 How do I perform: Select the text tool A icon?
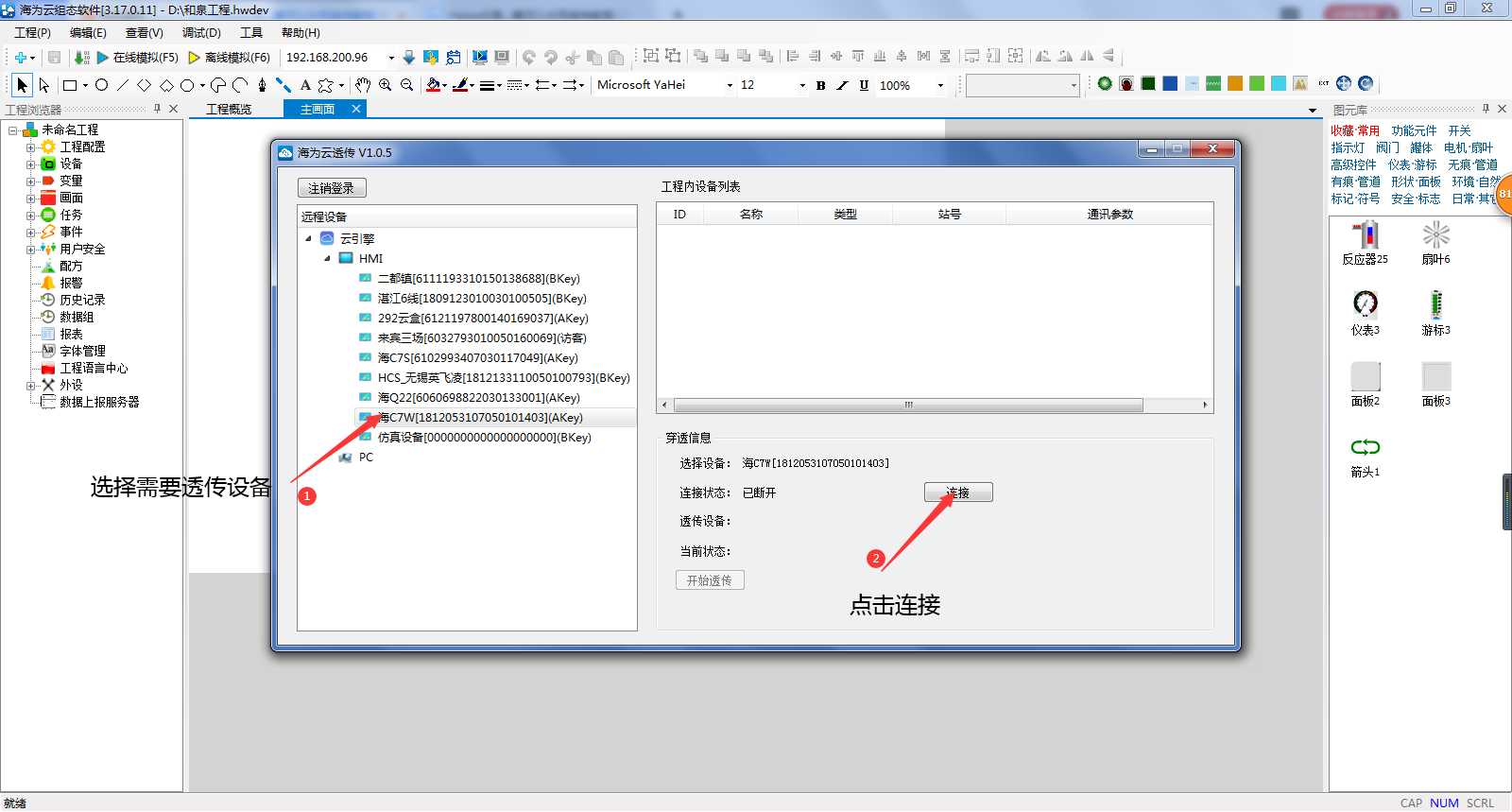305,85
